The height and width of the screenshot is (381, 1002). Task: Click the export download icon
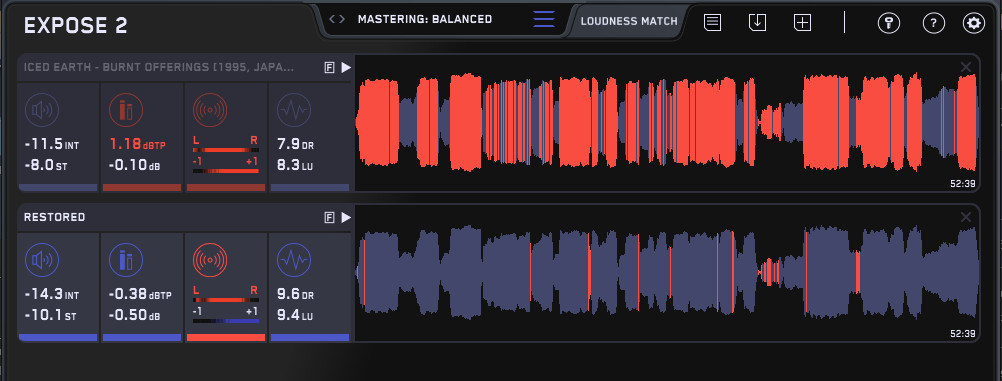[757, 22]
